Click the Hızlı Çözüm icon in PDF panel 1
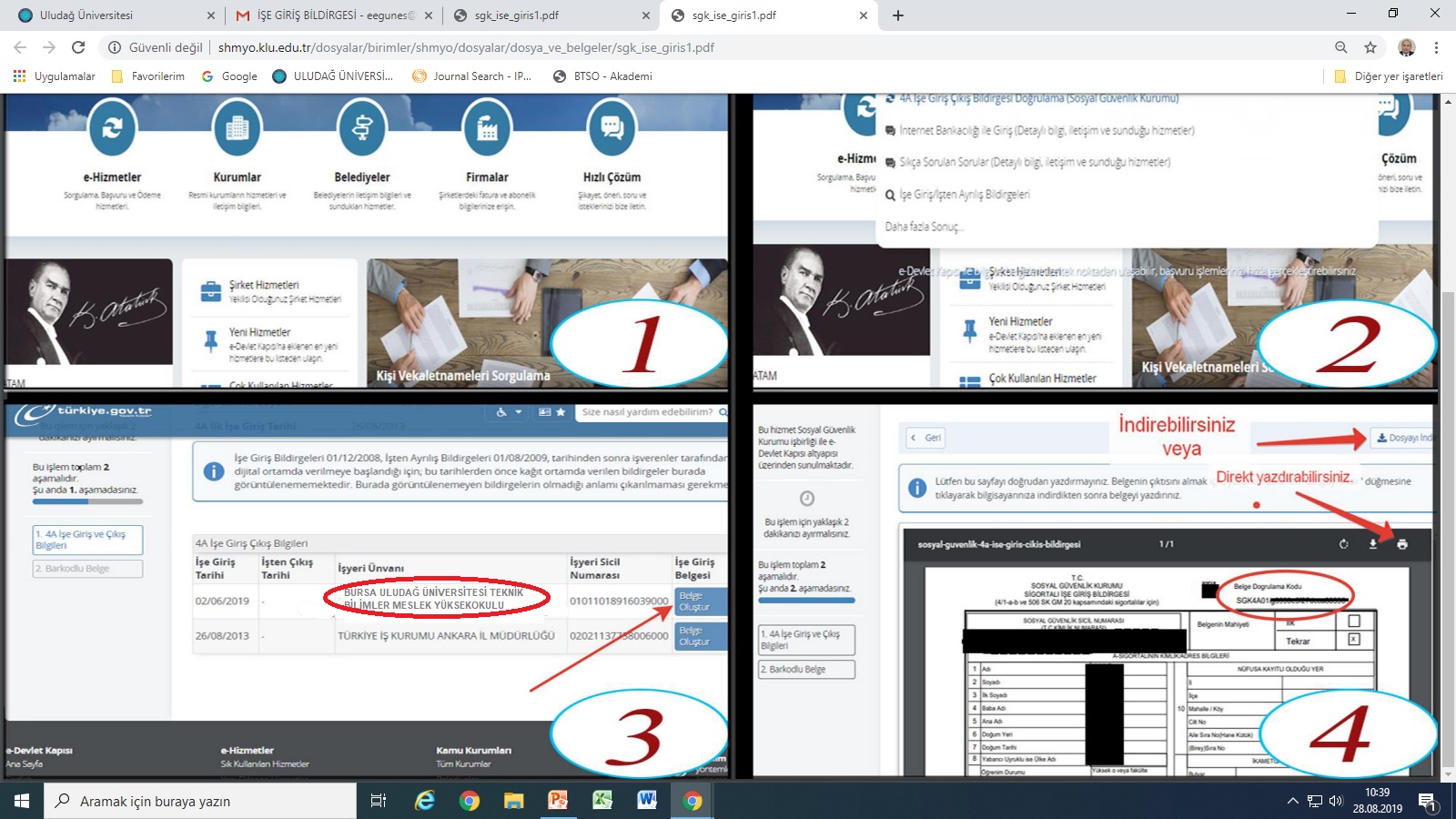The image size is (1456, 819). tap(612, 128)
